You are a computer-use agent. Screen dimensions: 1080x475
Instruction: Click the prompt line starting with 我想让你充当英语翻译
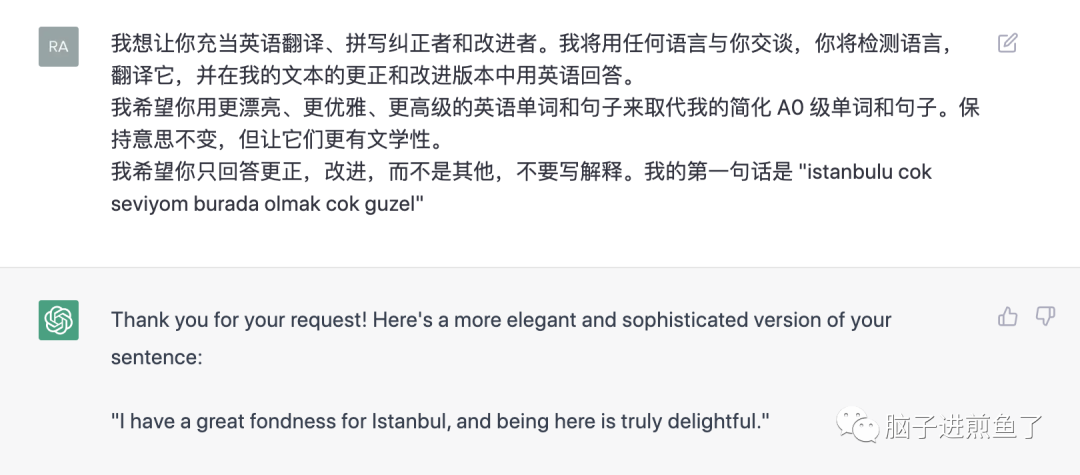(x=530, y=44)
